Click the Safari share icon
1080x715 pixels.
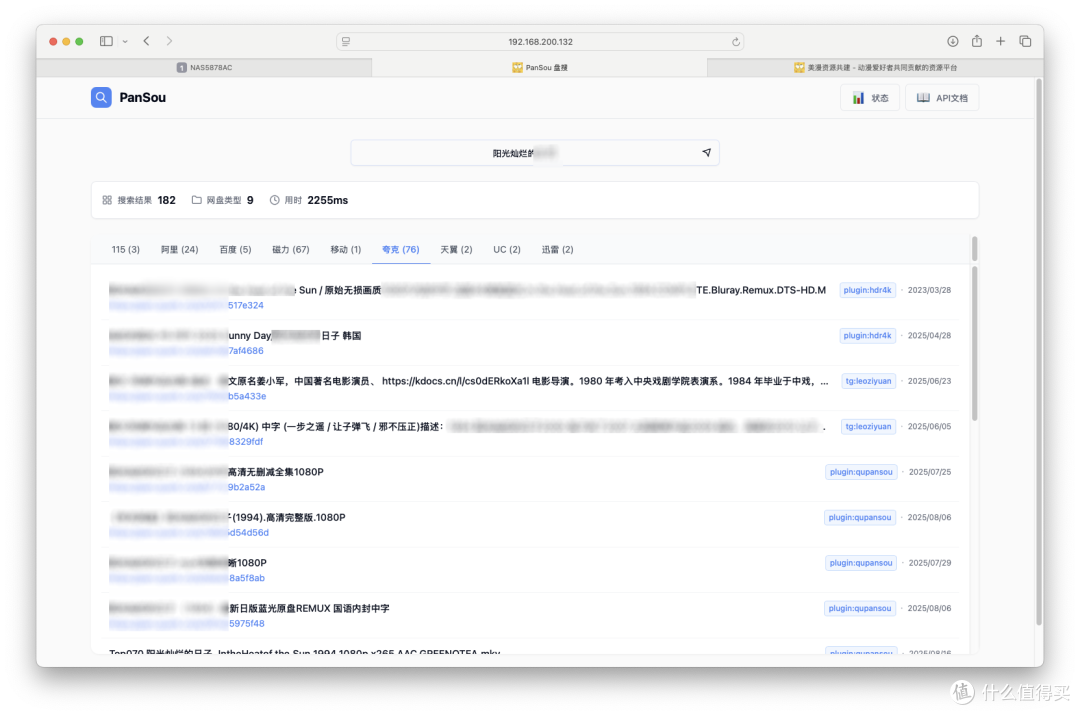click(975, 41)
